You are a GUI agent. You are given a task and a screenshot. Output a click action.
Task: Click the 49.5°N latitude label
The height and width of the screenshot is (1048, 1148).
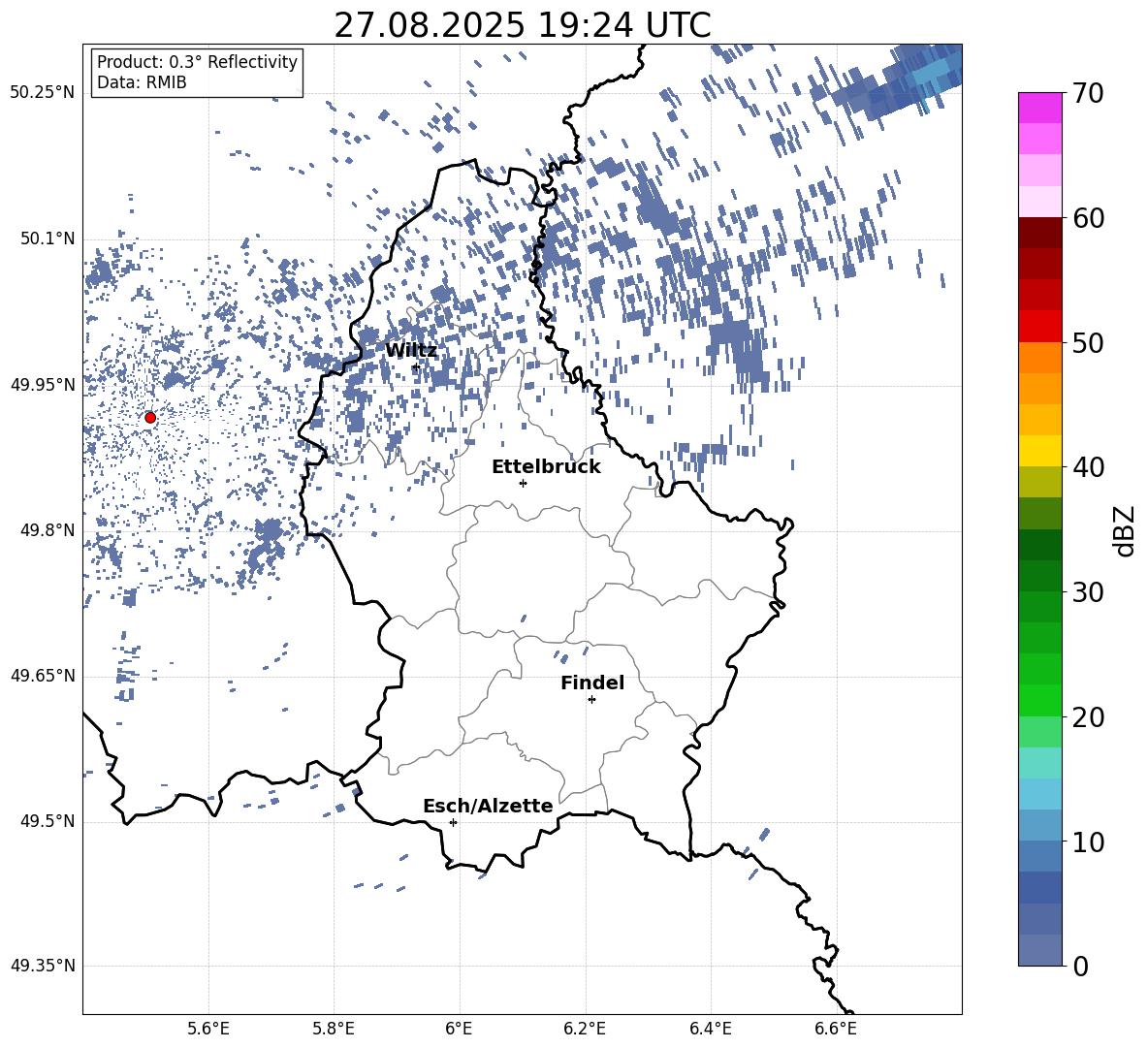(x=47, y=821)
